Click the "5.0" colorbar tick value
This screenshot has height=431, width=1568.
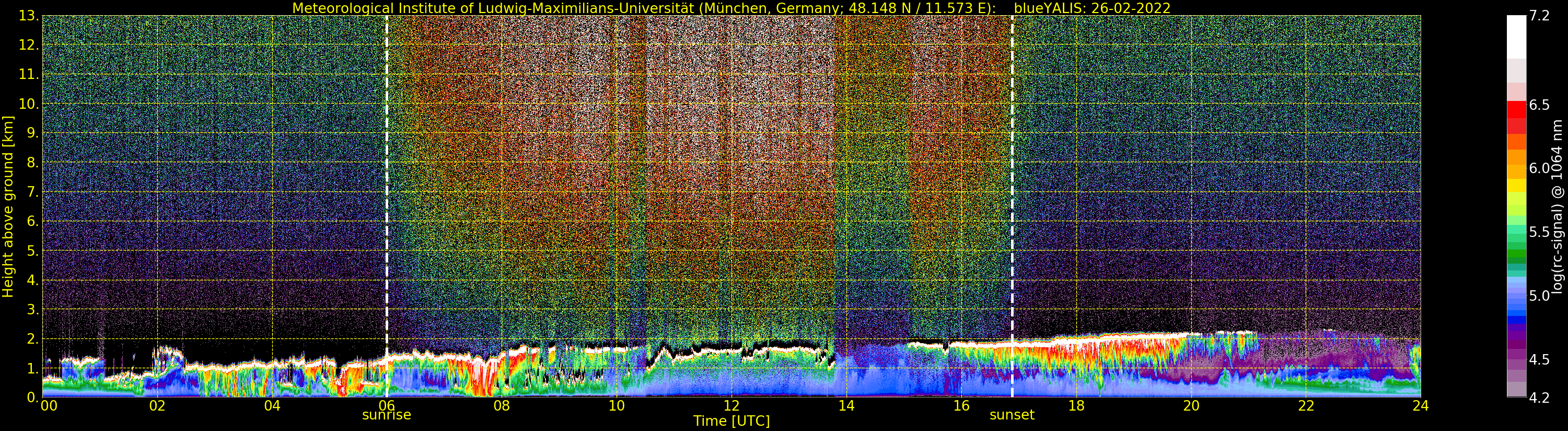[1538, 296]
